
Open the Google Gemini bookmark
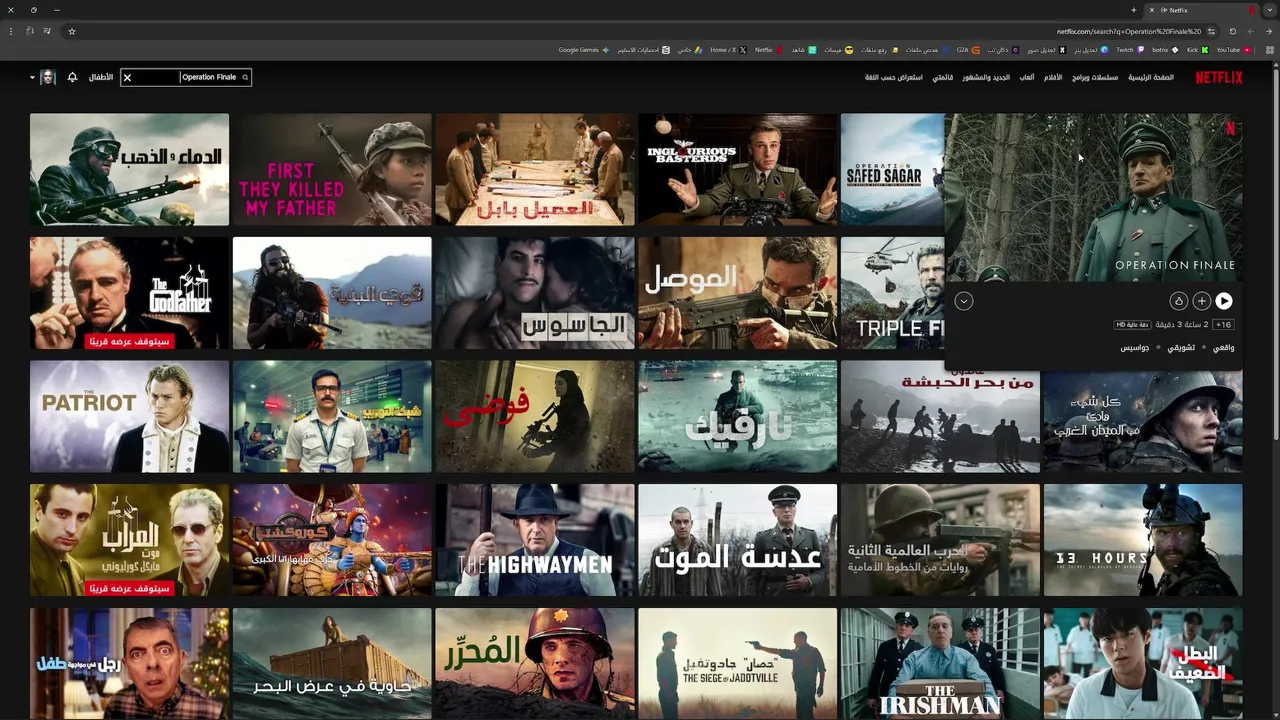point(583,50)
